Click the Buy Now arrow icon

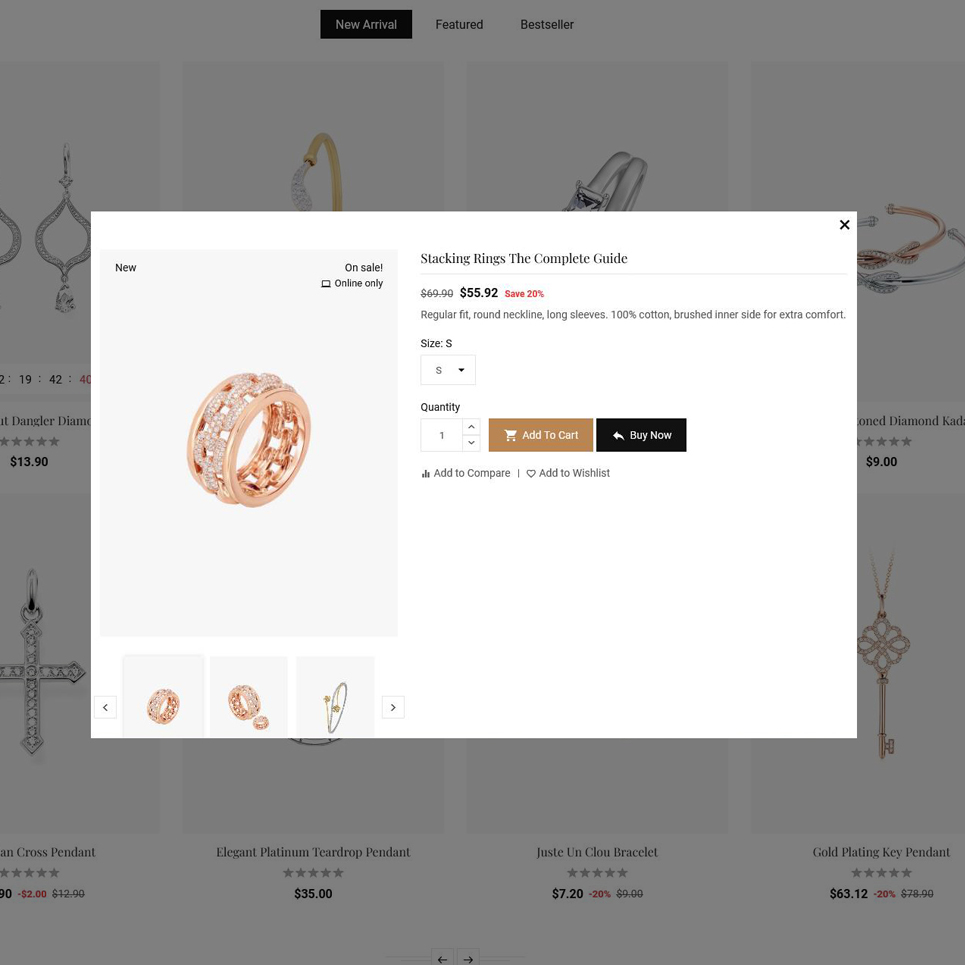tap(619, 435)
